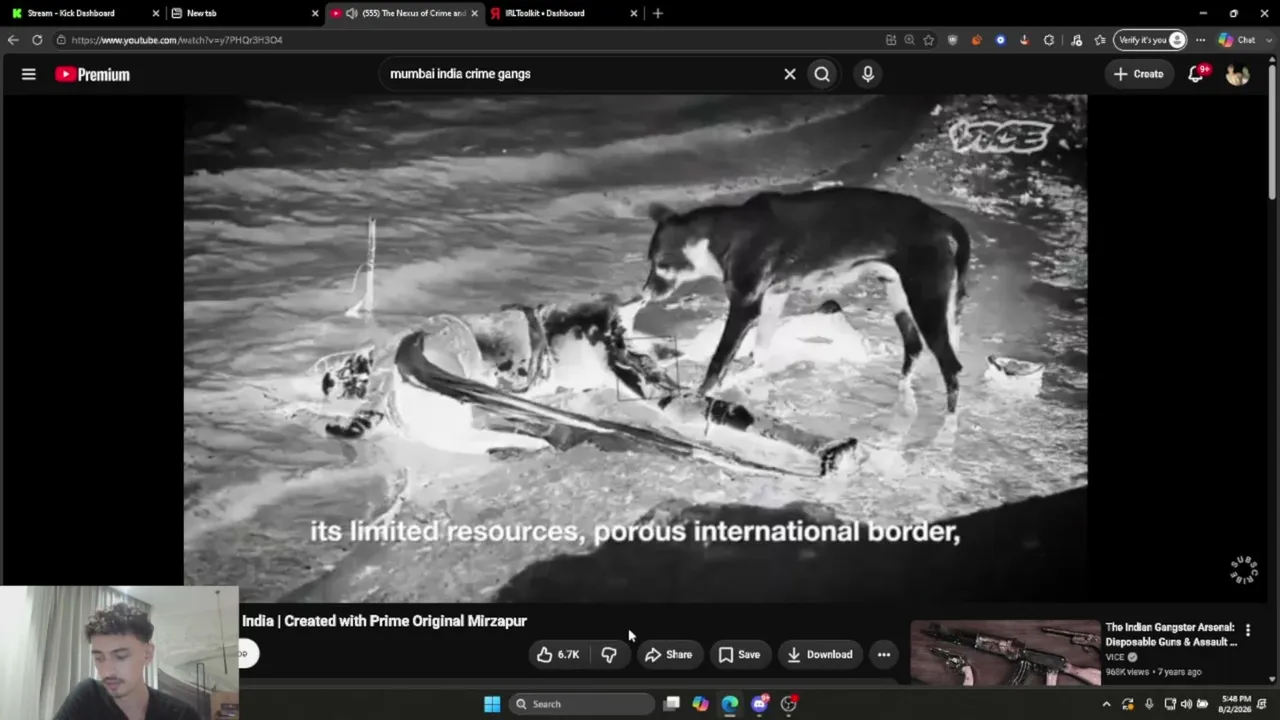
Task: Share the video
Action: tap(668, 655)
